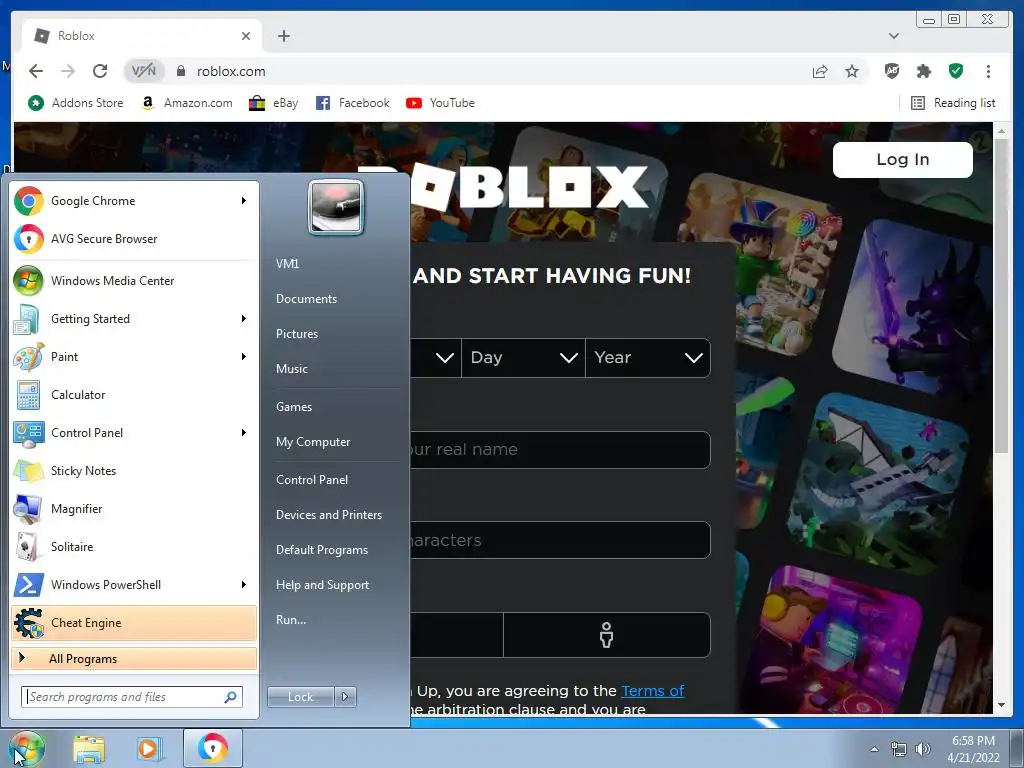The image size is (1024, 768).
Task: Open Reading list
Action: 953,103
